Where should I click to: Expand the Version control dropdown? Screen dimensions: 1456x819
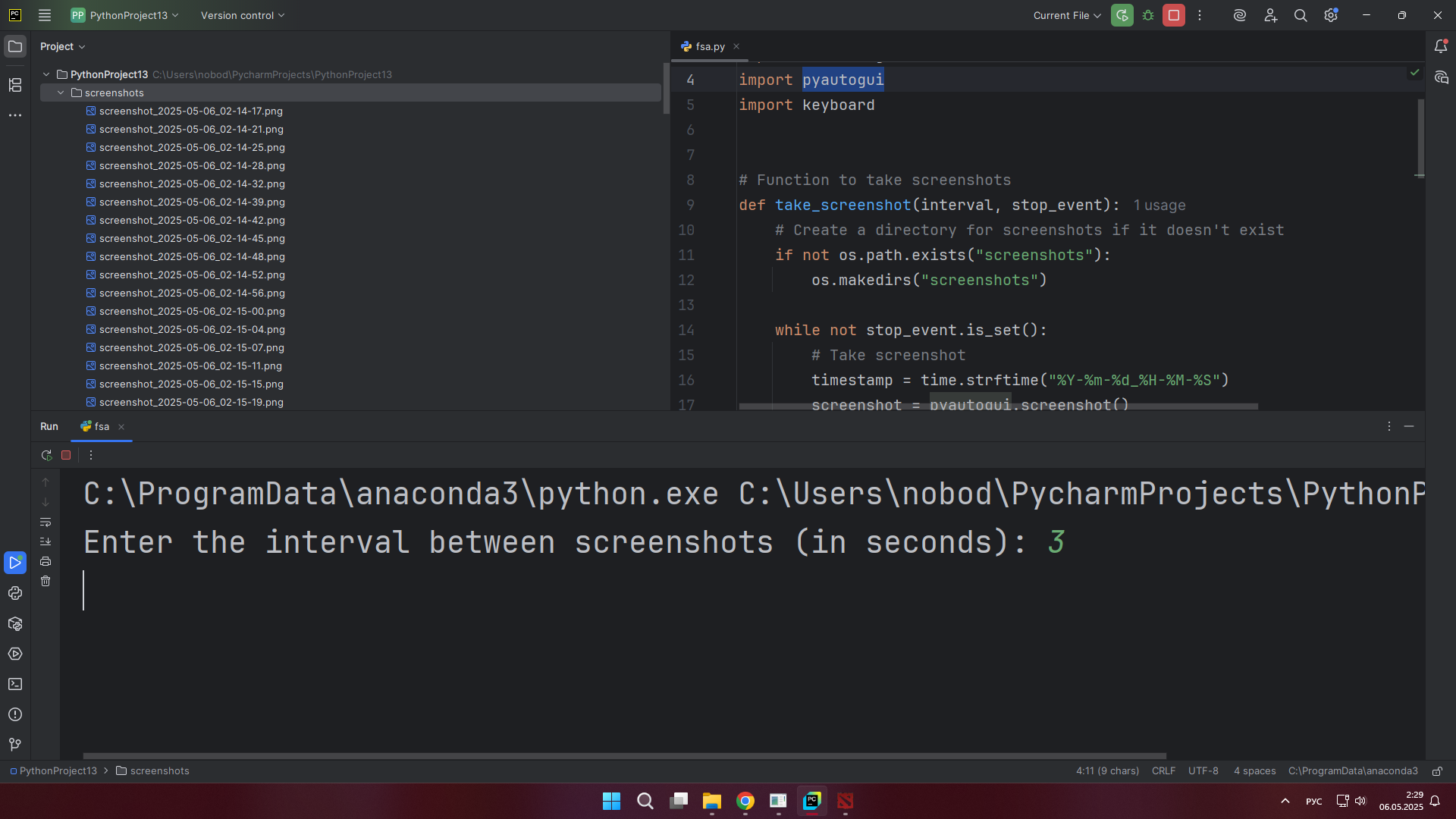click(x=243, y=15)
